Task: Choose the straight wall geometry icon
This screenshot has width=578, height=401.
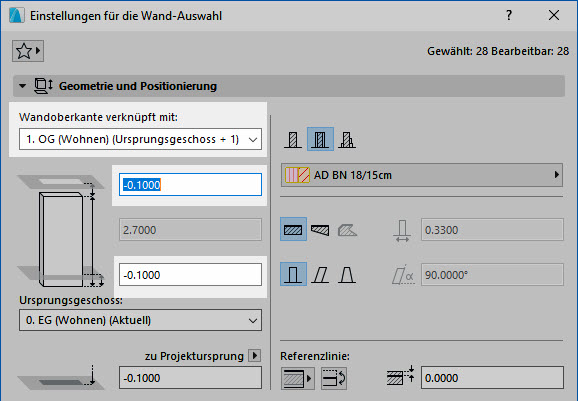Action: click(x=293, y=229)
